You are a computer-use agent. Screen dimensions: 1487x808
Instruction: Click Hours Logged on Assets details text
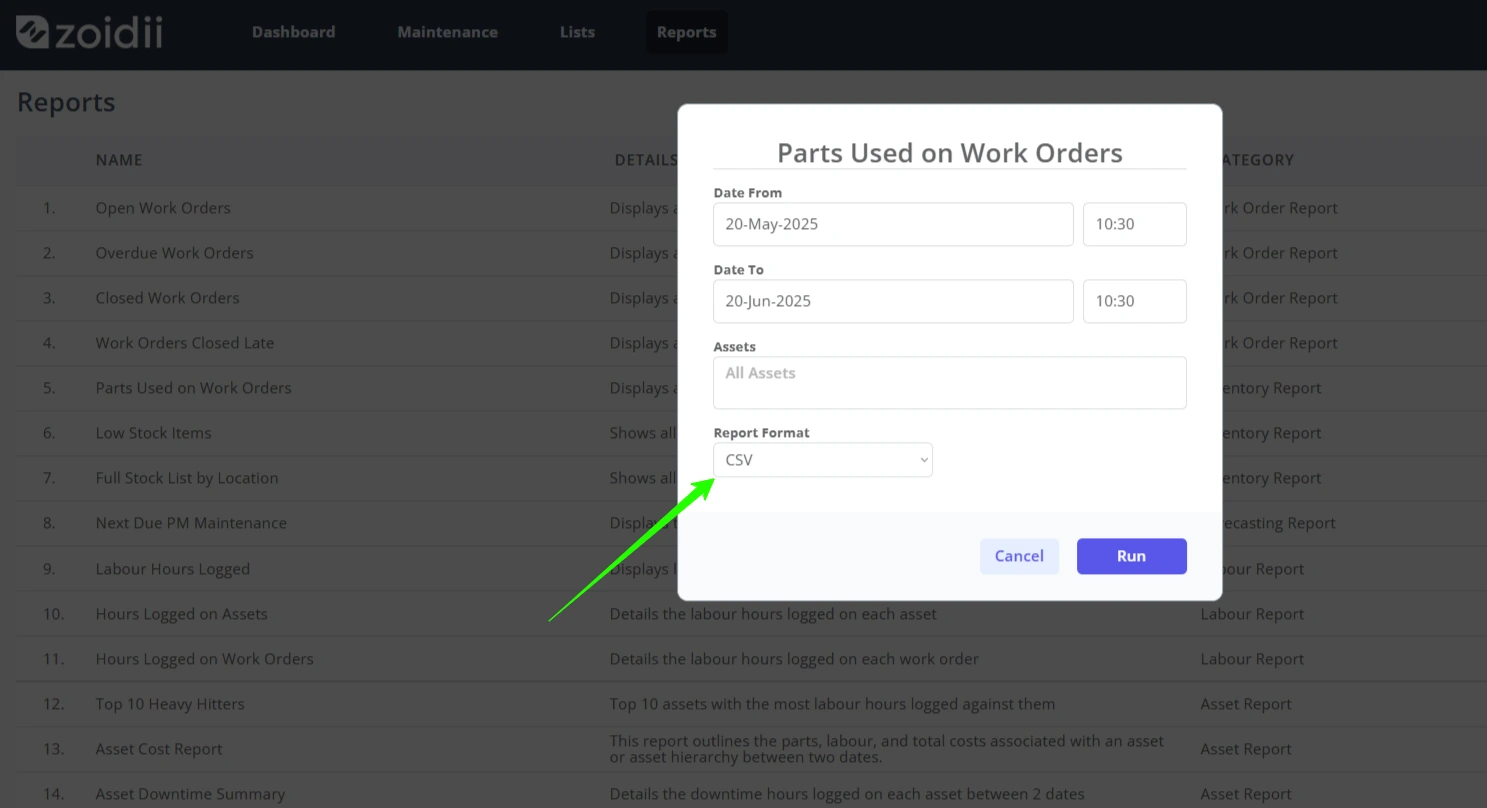click(x=773, y=614)
